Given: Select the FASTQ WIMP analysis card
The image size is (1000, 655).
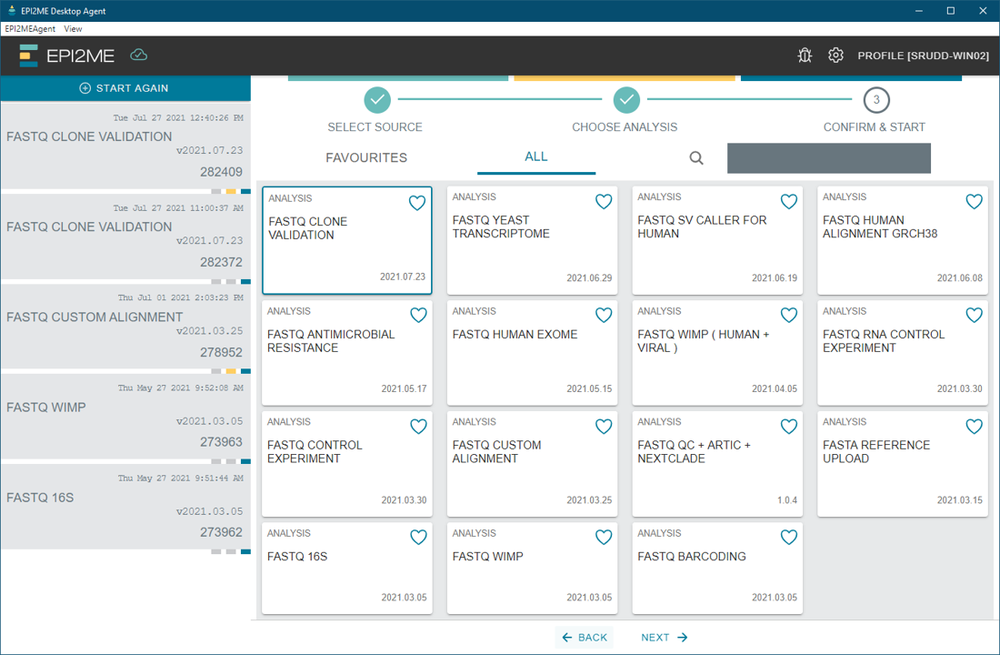Looking at the screenshot, I should [x=532, y=568].
